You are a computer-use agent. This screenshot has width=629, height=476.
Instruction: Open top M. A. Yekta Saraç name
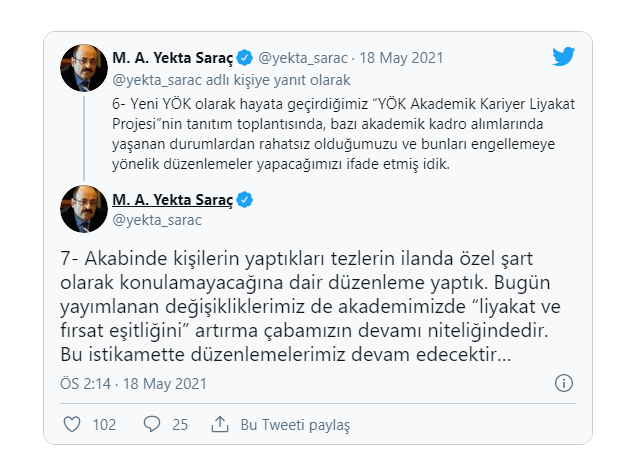172,58
